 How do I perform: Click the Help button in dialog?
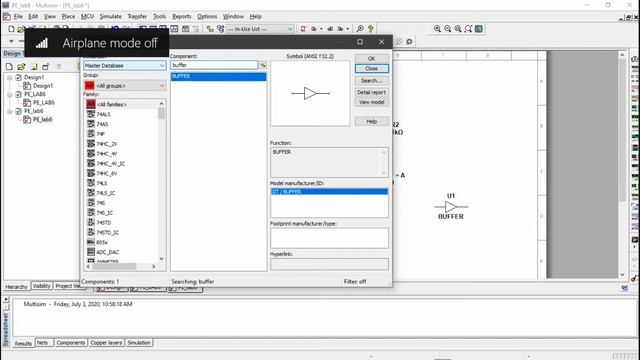[371, 121]
